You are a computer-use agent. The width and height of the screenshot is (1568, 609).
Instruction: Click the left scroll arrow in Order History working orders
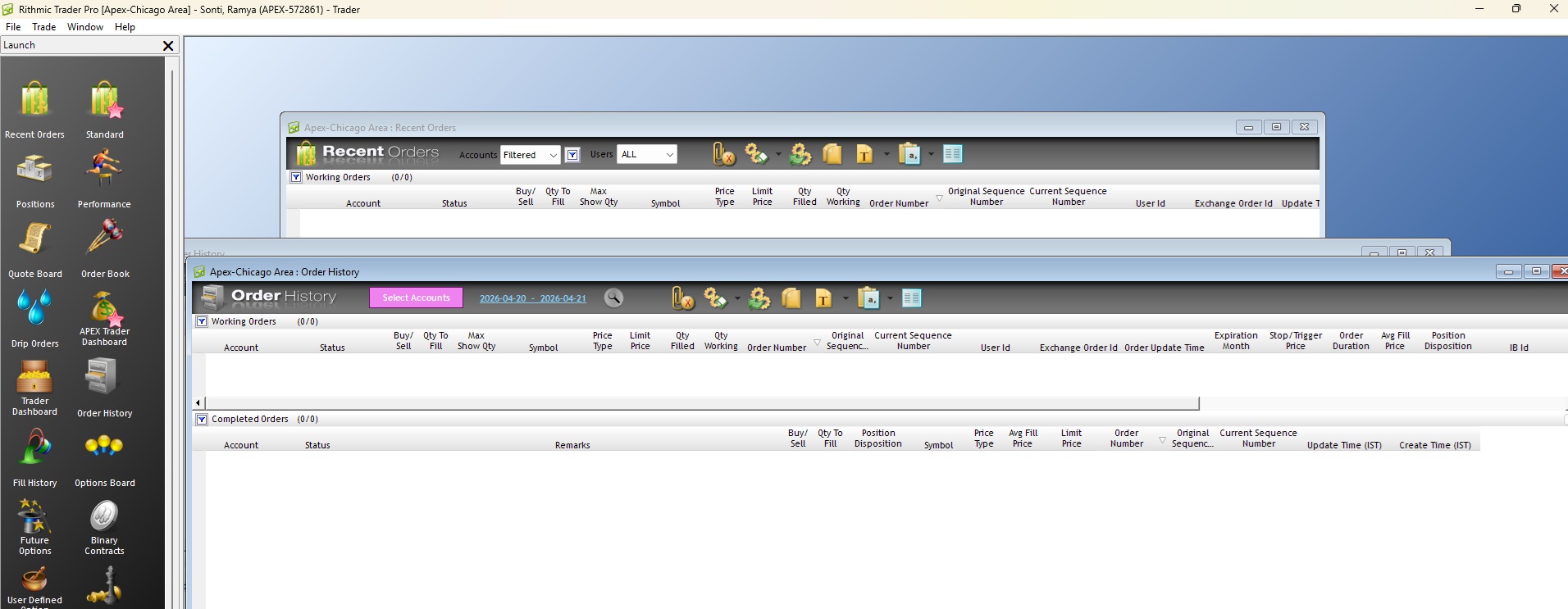point(198,403)
